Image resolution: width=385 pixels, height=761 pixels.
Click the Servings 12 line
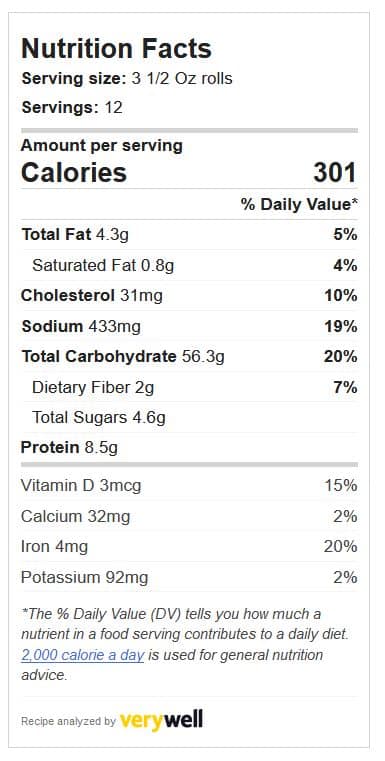[x=72, y=107]
